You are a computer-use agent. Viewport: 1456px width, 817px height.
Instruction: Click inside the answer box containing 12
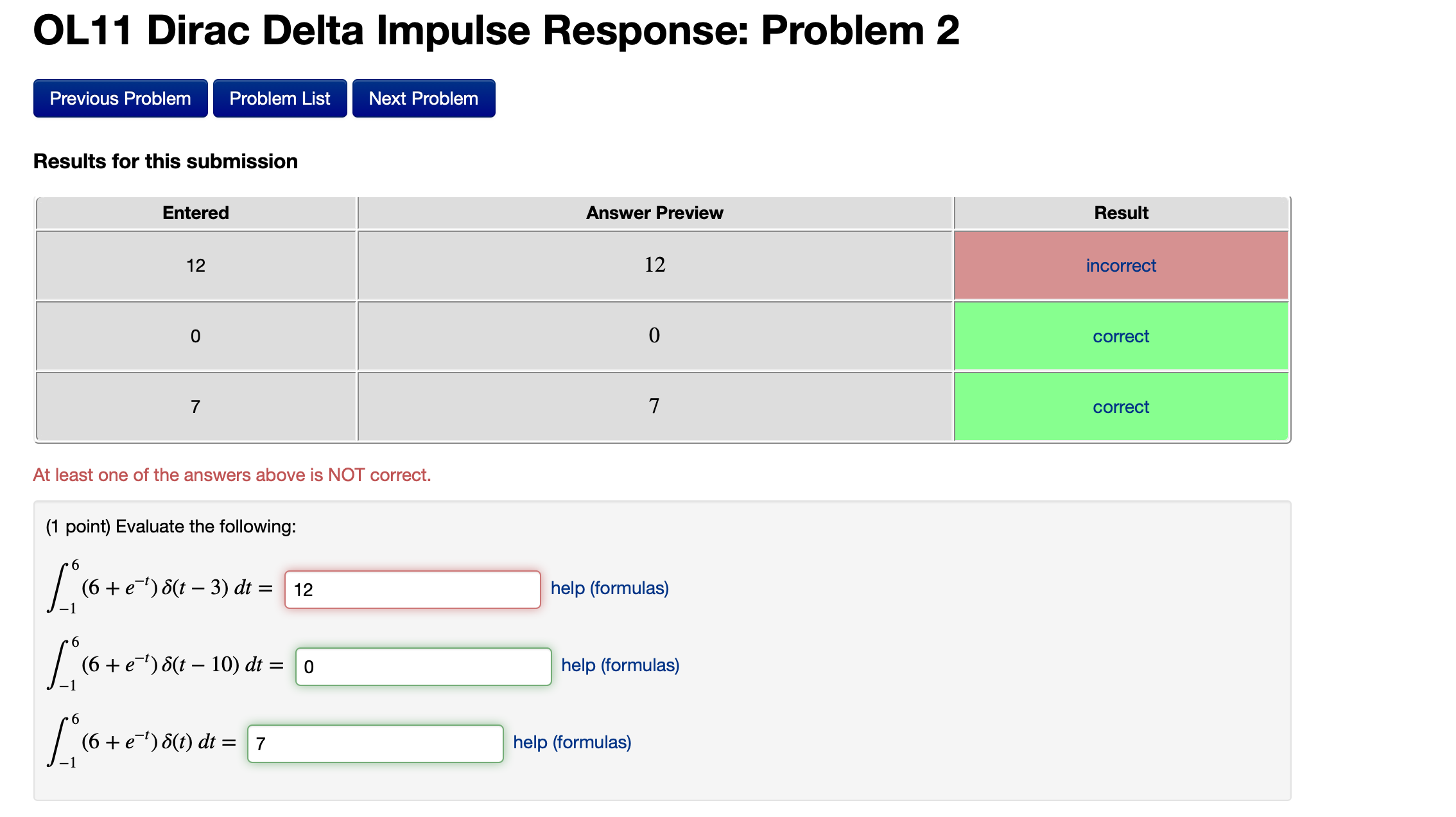click(412, 588)
